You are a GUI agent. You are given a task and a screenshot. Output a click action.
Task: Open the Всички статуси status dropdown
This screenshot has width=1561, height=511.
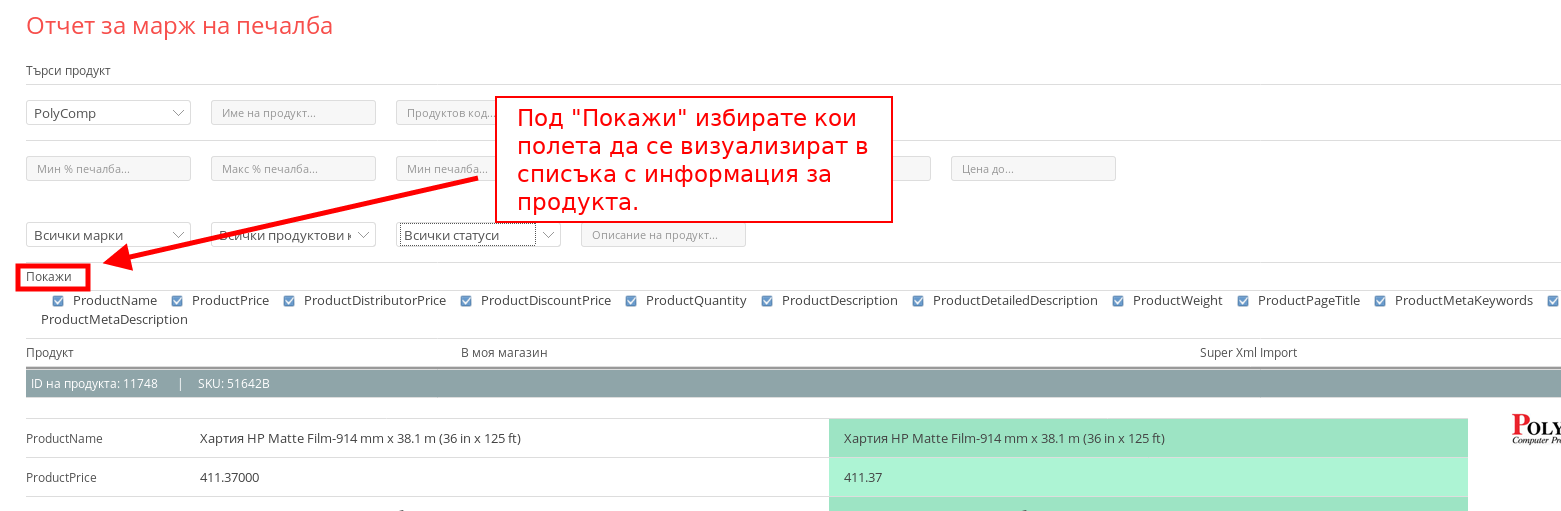click(478, 235)
